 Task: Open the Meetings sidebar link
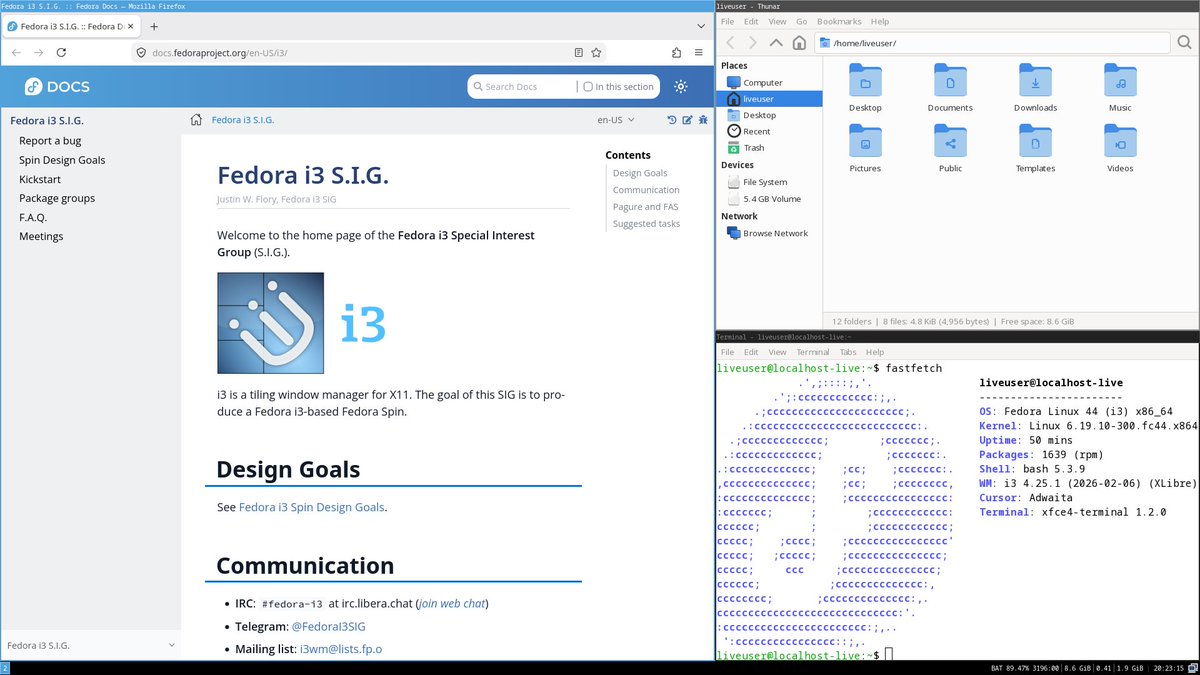click(41, 236)
